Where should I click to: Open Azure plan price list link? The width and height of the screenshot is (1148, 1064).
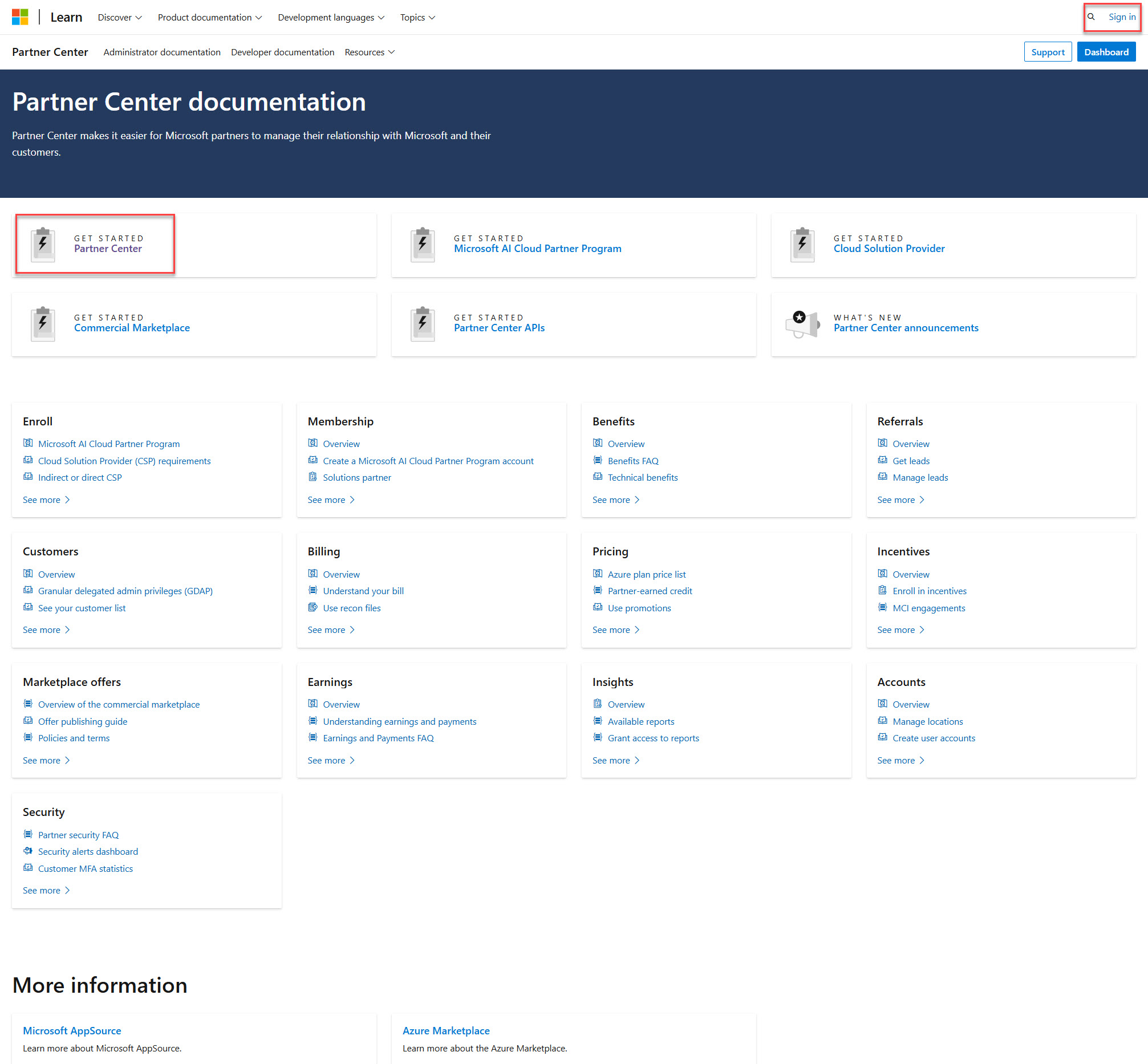(647, 574)
